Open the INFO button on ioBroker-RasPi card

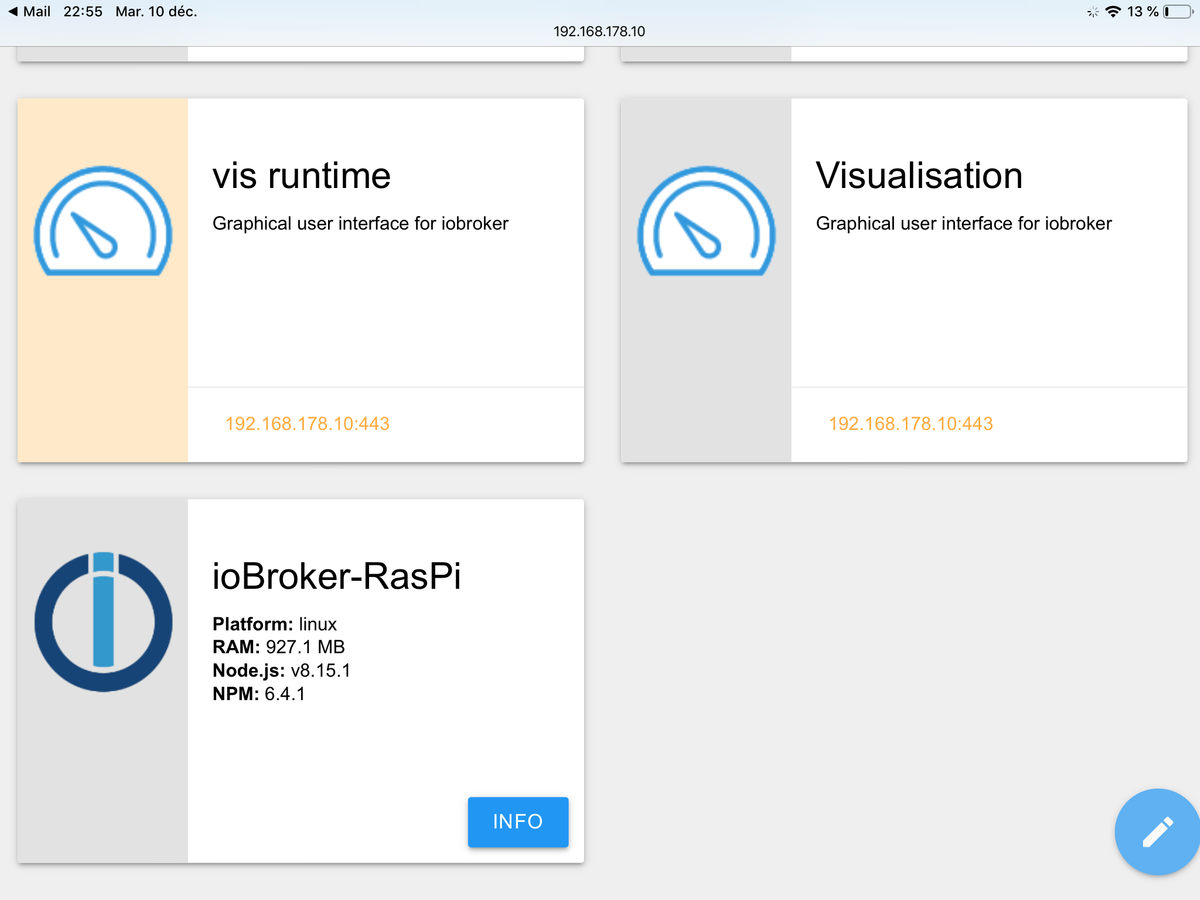coord(518,822)
